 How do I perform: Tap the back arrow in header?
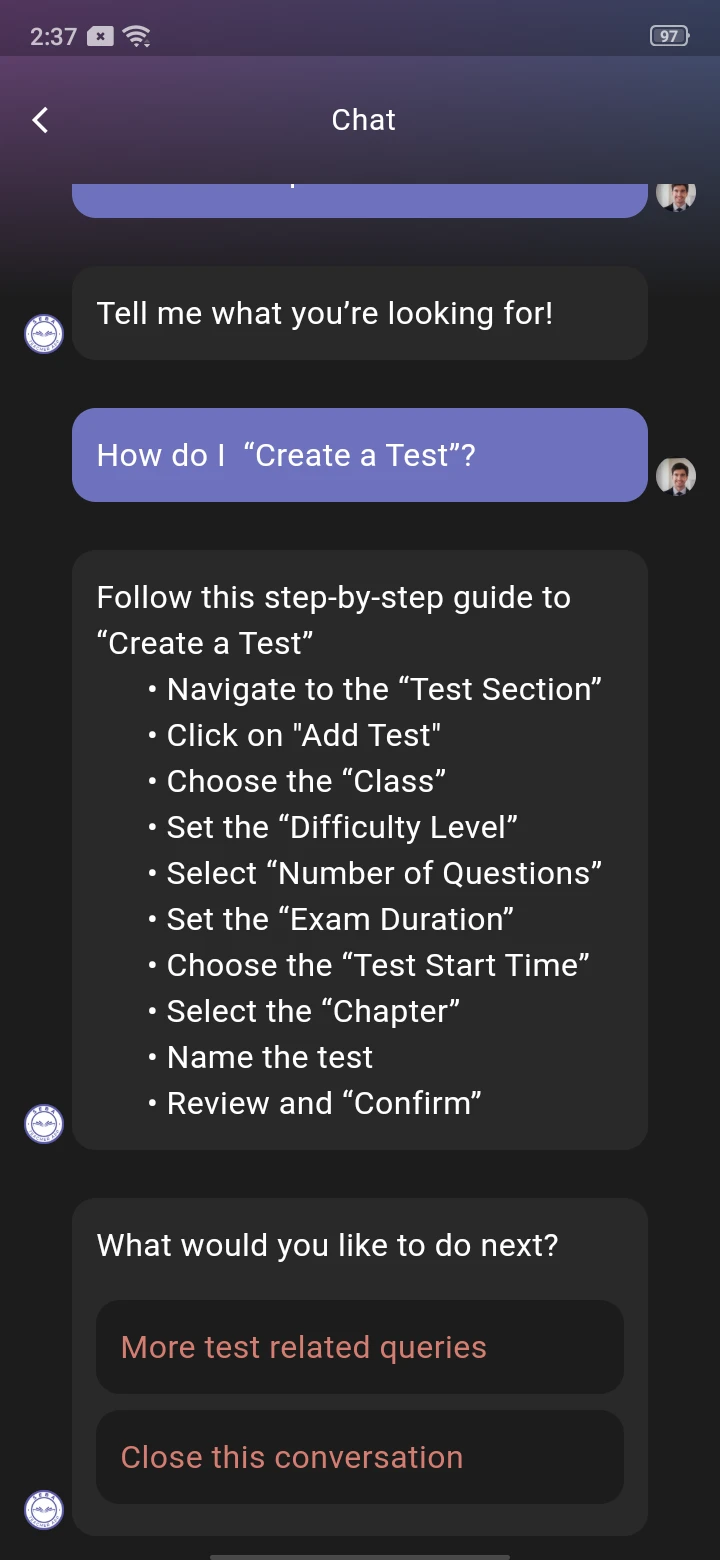40,120
